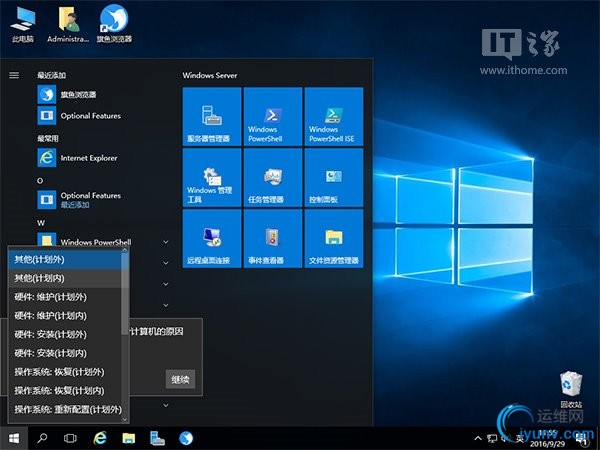Open Server Manager from the taskbar
The height and width of the screenshot is (450, 600).
click(157, 438)
